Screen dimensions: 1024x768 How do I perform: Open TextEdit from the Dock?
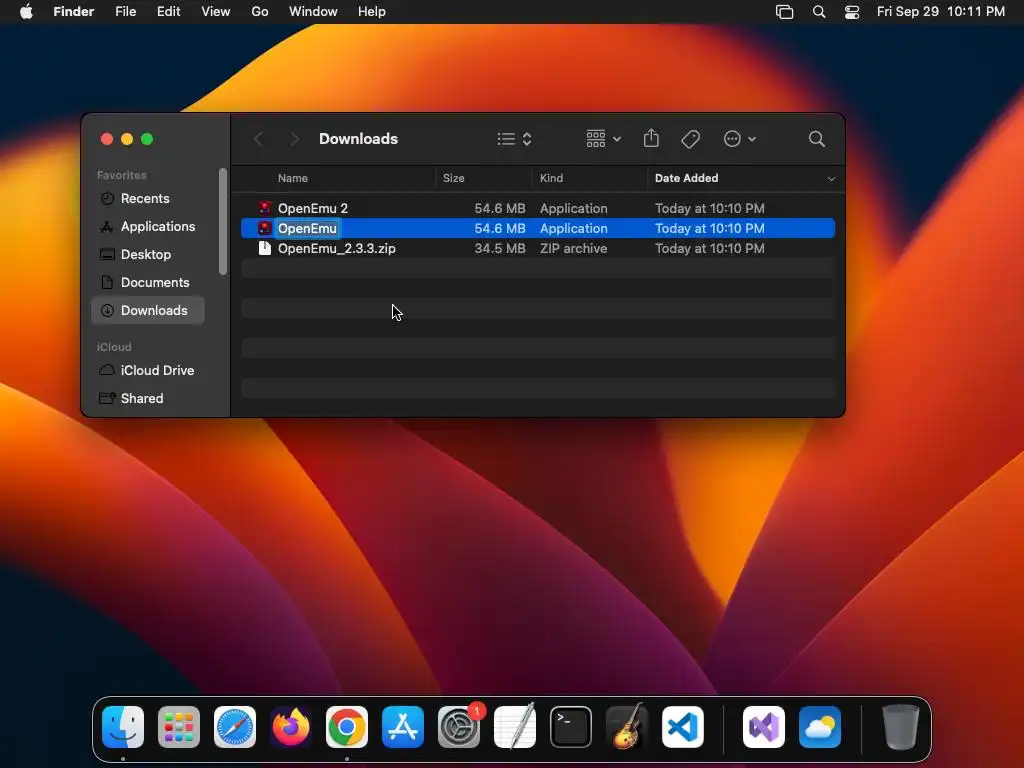(515, 727)
